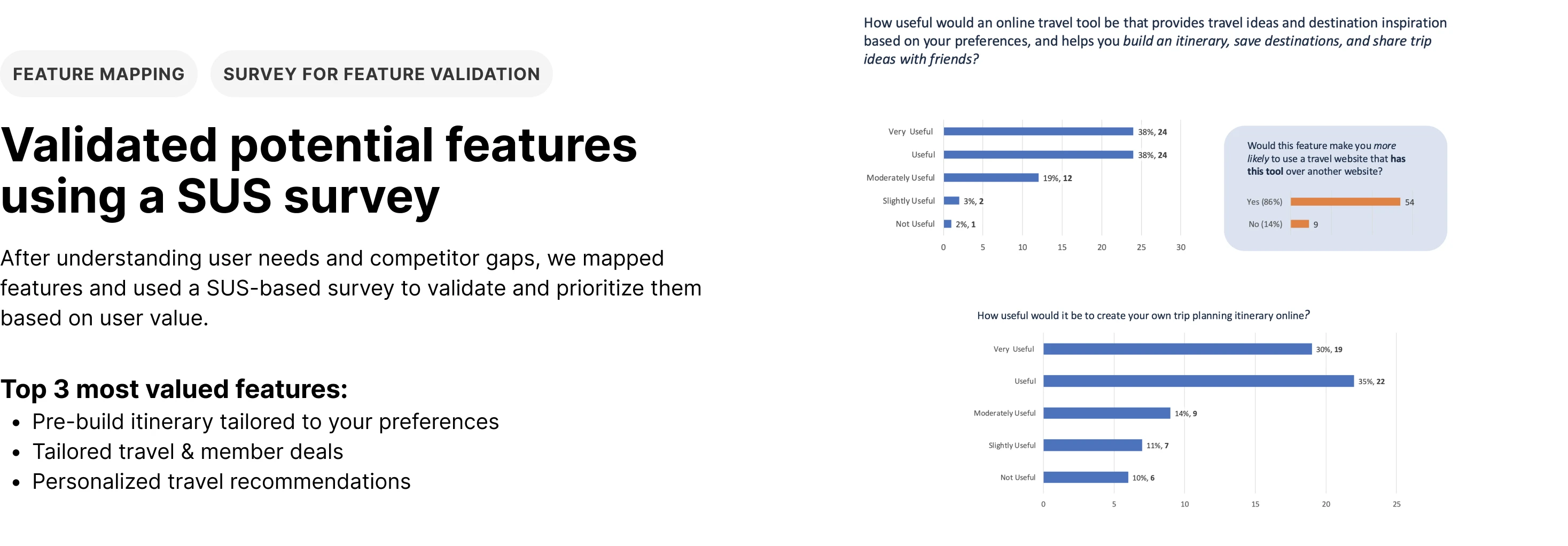This screenshot has width=1568, height=546.
Task: Click the Very Useful bar labeled 30%, 19
Action: [x=1178, y=349]
